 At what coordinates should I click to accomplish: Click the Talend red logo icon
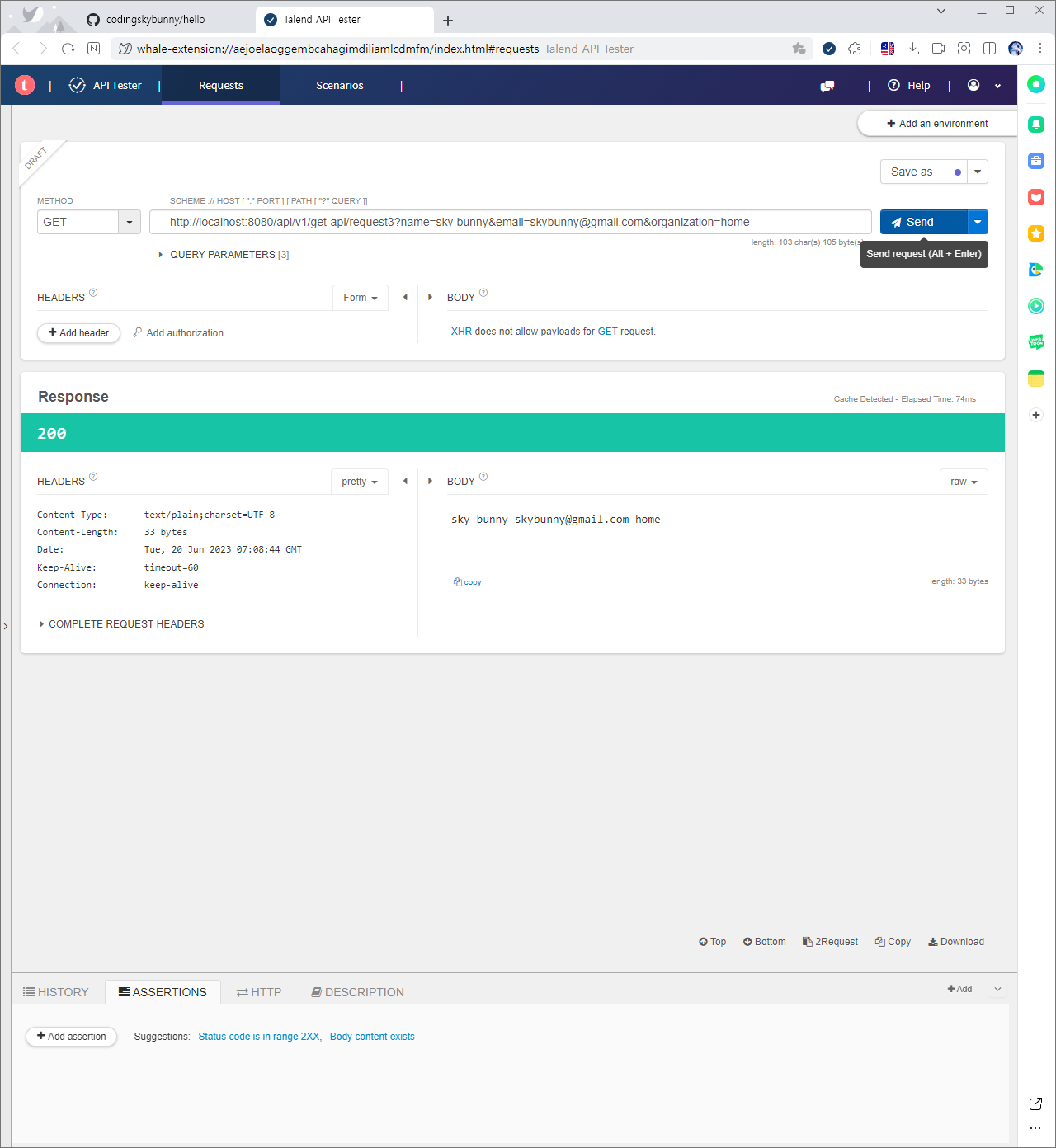click(25, 85)
